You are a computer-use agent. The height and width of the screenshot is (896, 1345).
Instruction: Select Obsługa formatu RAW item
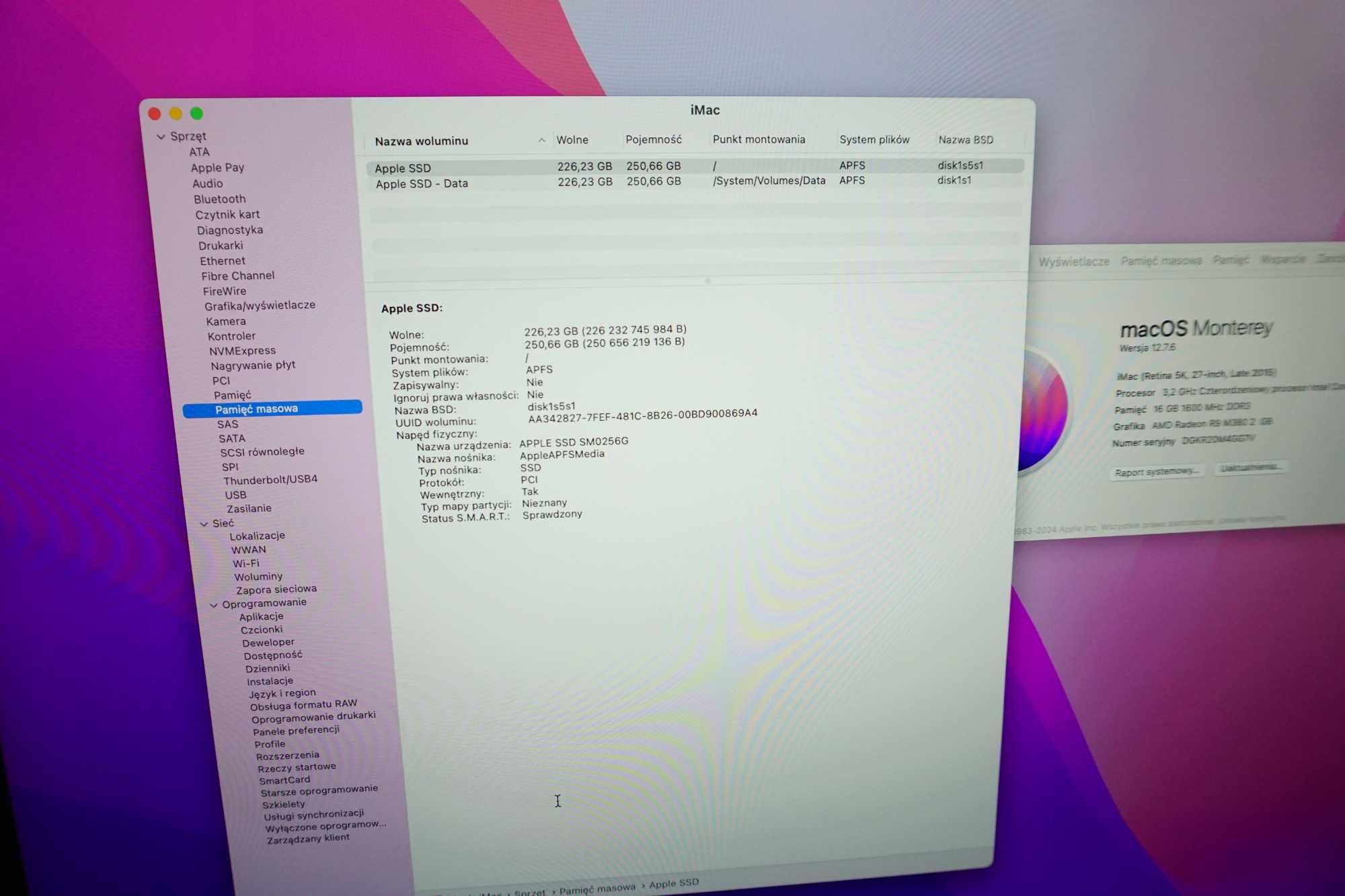(x=303, y=705)
